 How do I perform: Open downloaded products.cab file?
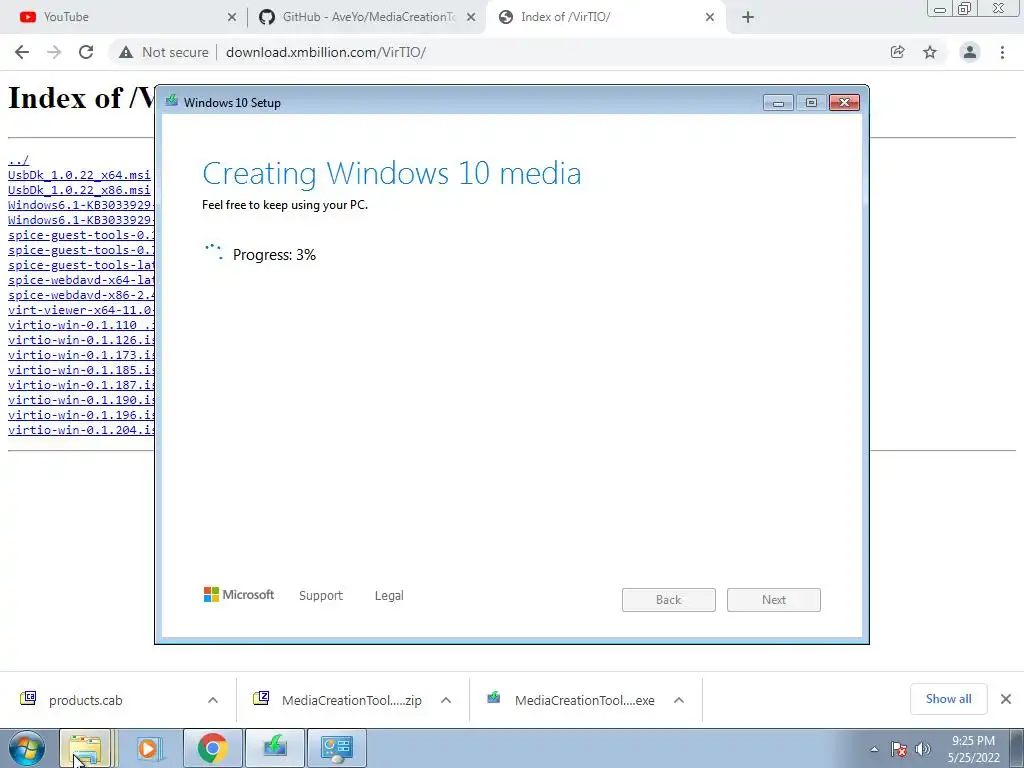(85, 700)
